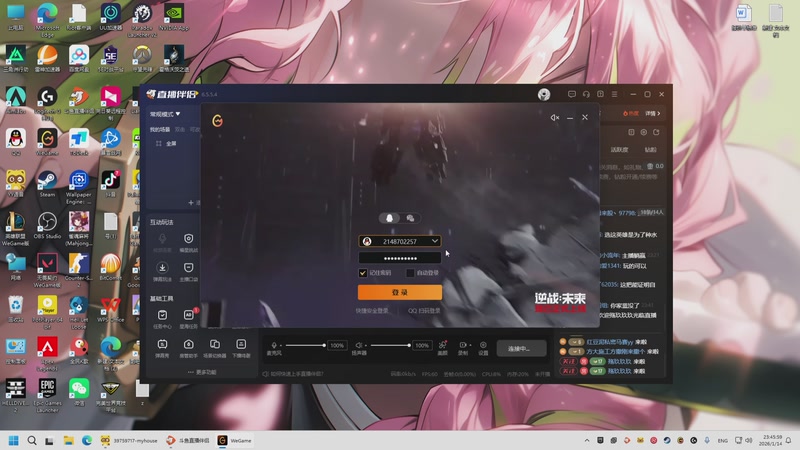Open the quick secure login link

(x=372, y=311)
